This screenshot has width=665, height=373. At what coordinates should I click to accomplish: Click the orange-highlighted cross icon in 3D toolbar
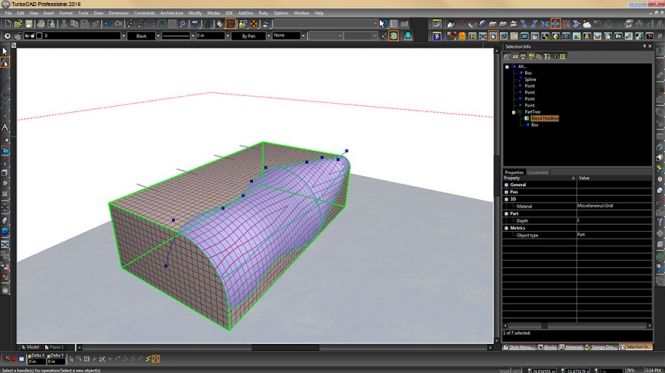(x=555, y=24)
